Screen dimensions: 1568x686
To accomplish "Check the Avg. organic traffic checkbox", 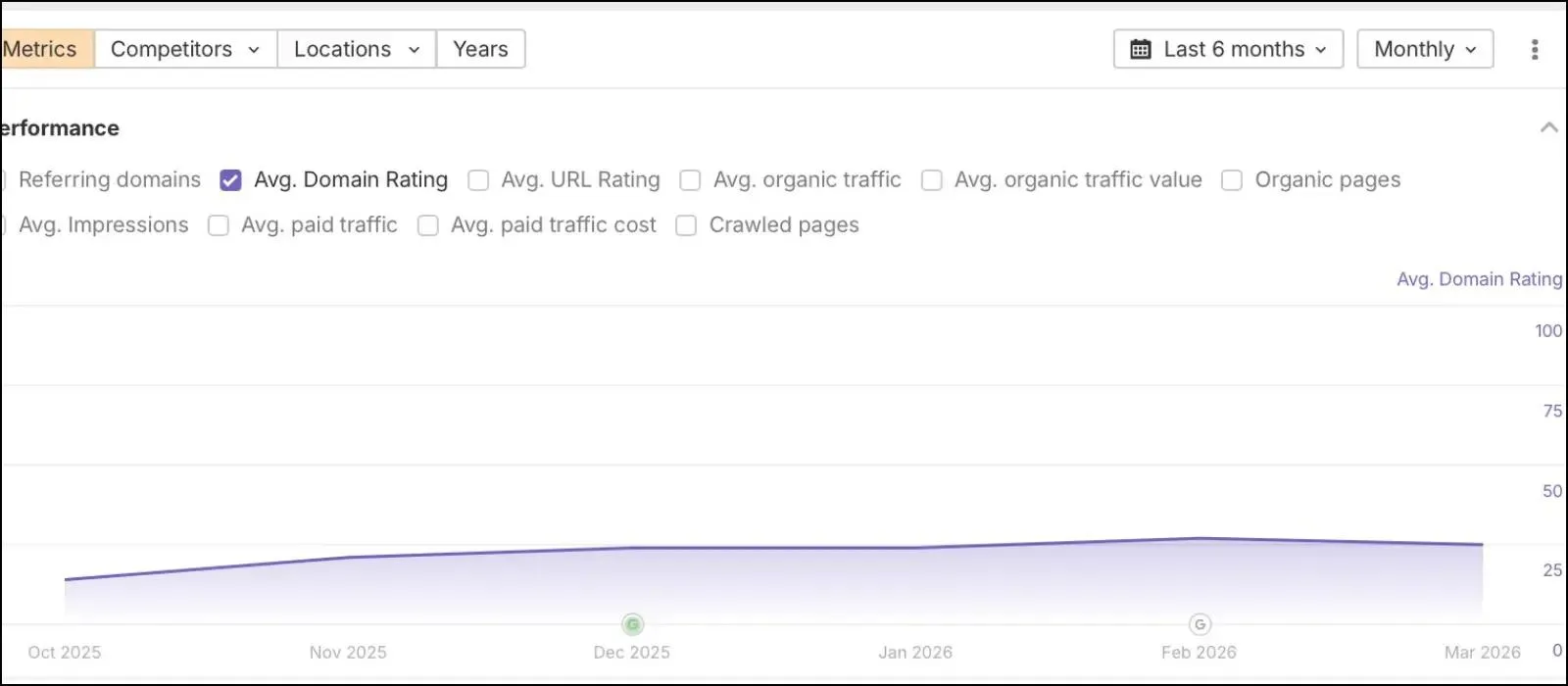I will 690,180.
